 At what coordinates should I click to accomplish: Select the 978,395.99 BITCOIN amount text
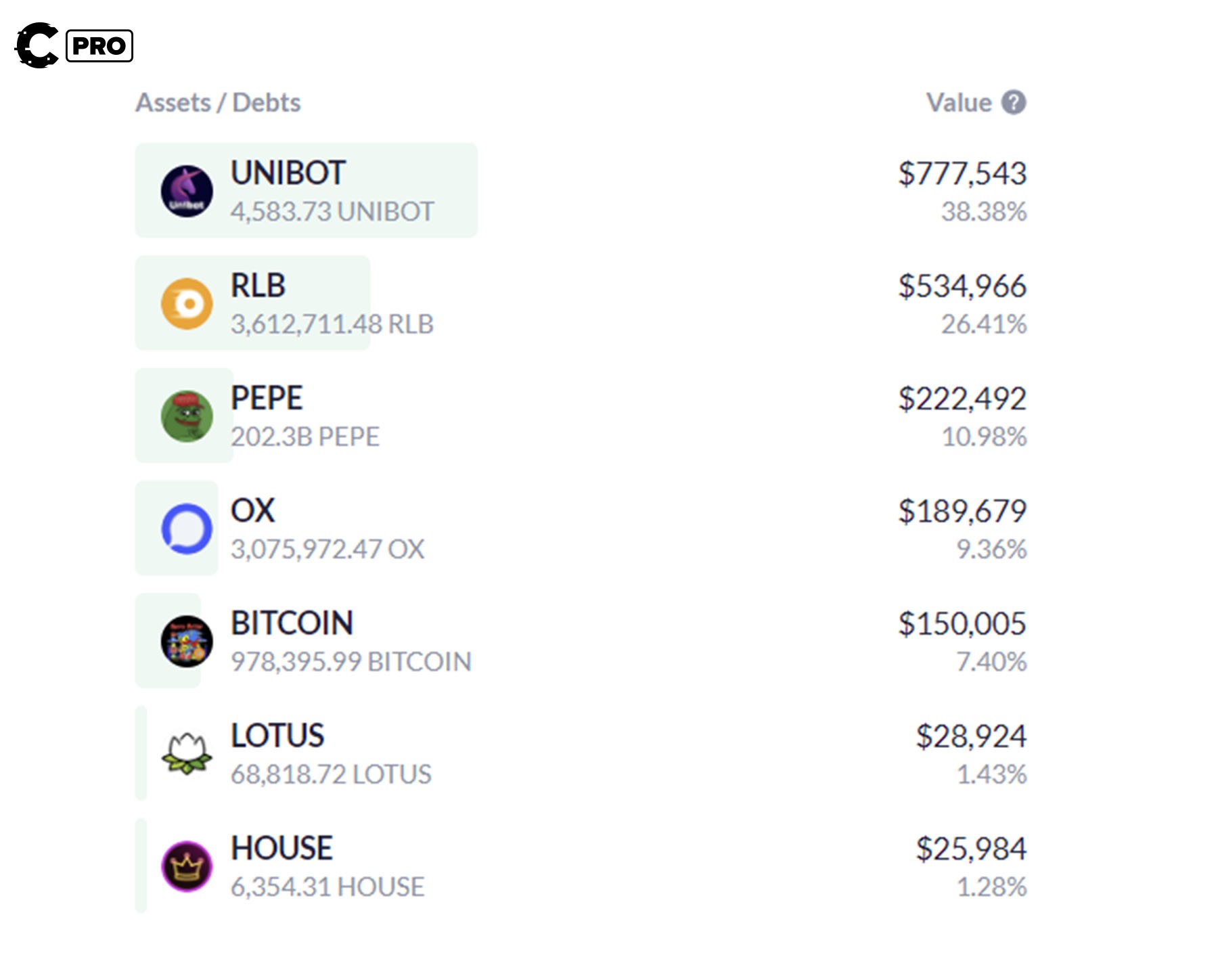(351, 662)
